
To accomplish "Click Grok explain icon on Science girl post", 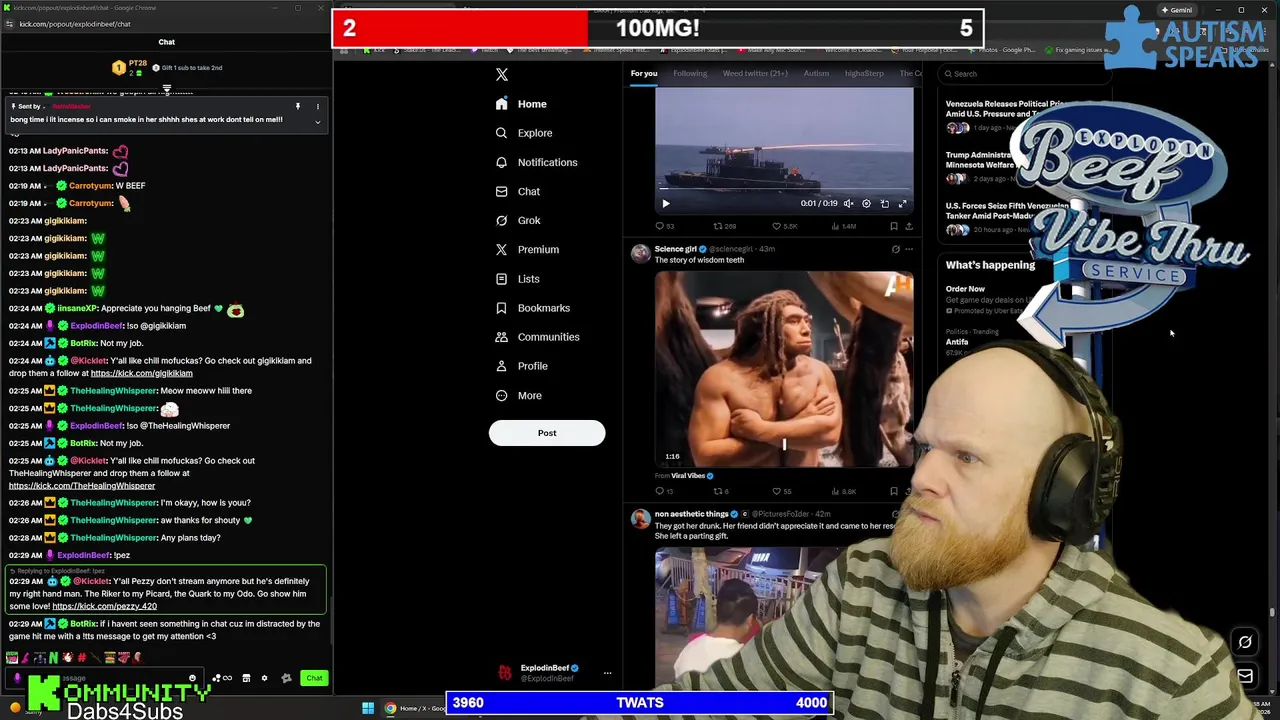I will pyautogui.click(x=895, y=249).
